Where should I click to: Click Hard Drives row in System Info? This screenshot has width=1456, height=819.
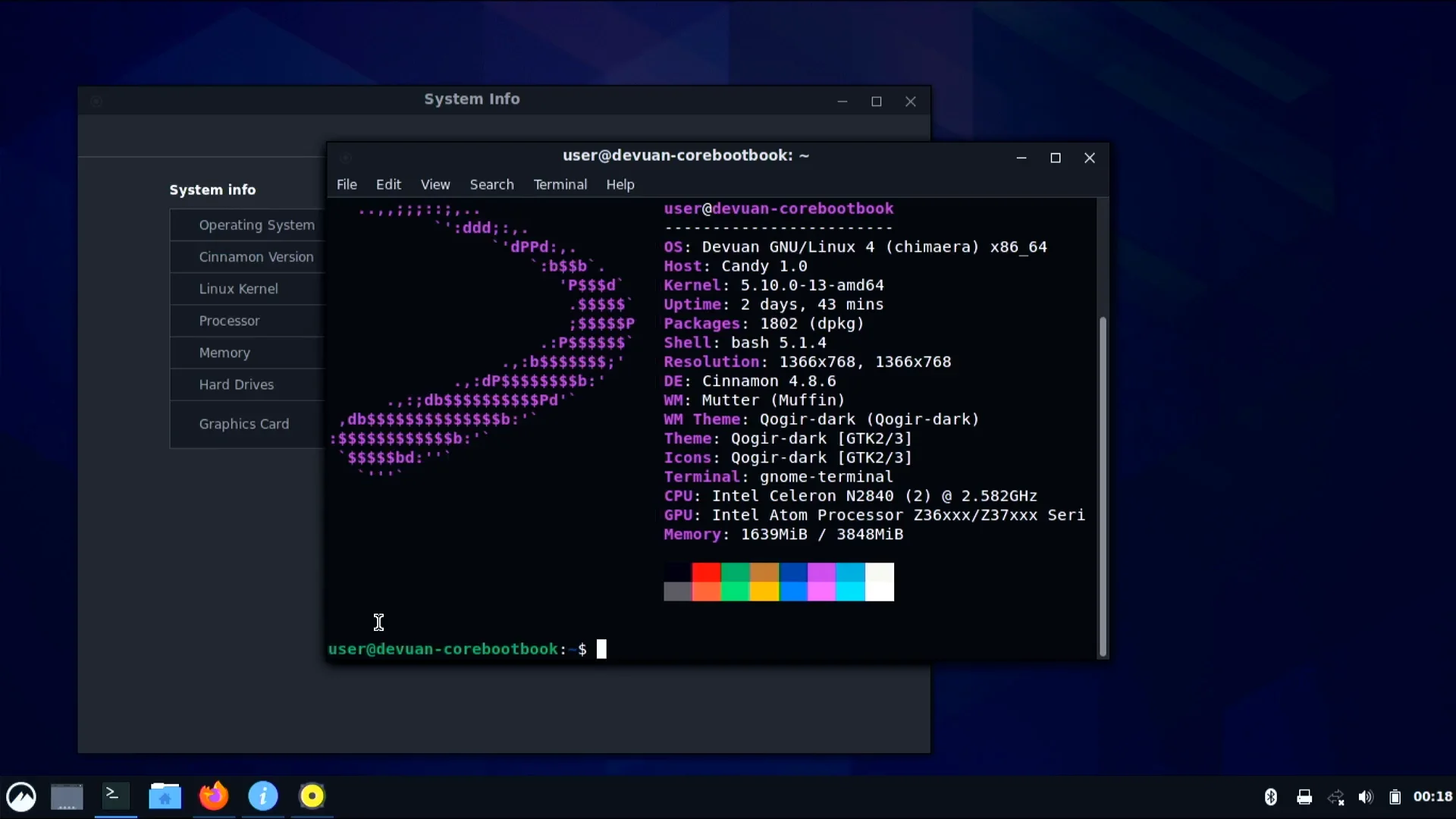(248, 384)
